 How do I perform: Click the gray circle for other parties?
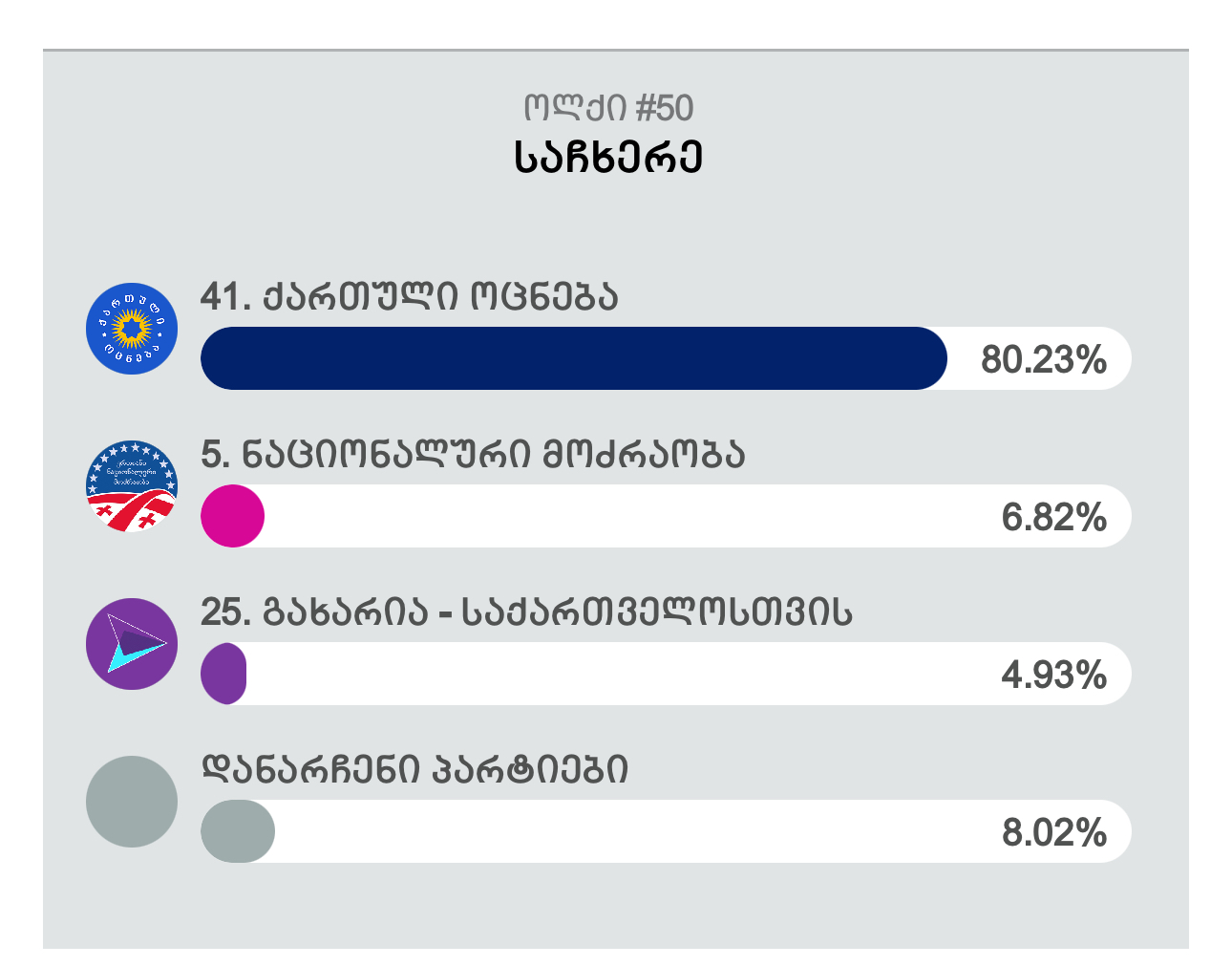(132, 802)
